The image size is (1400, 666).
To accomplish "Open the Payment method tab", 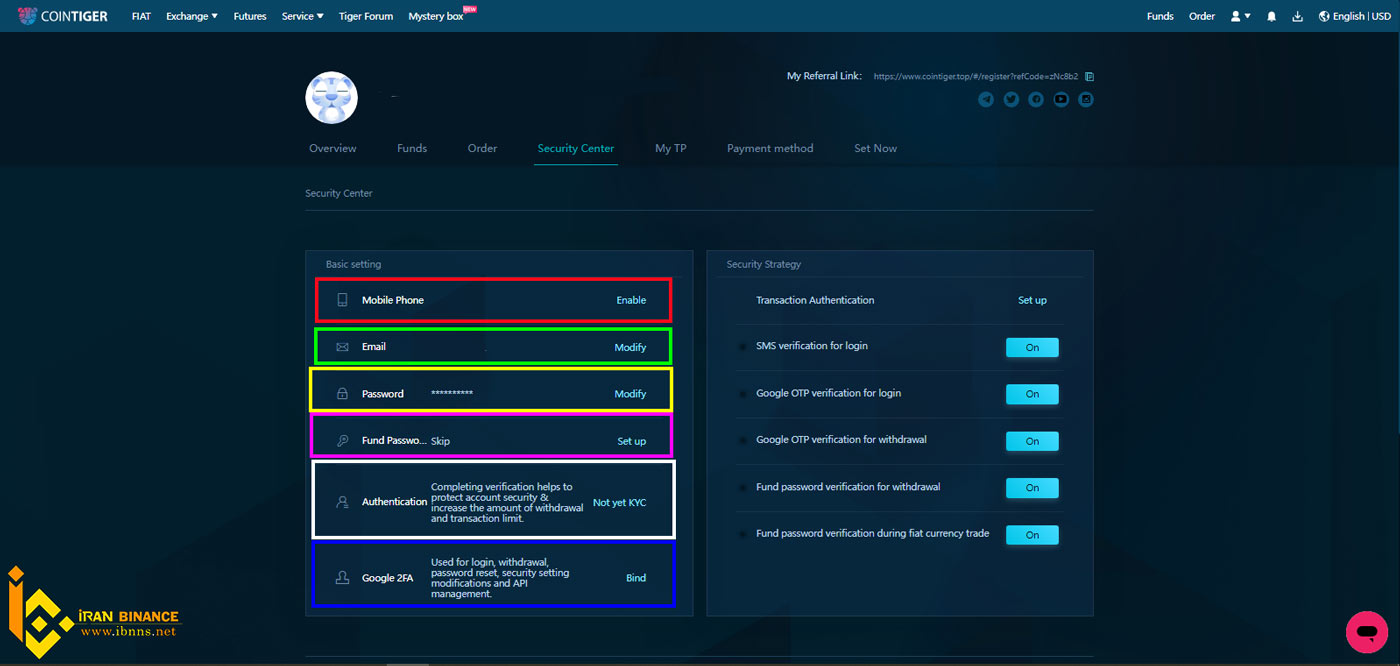I will coord(770,148).
